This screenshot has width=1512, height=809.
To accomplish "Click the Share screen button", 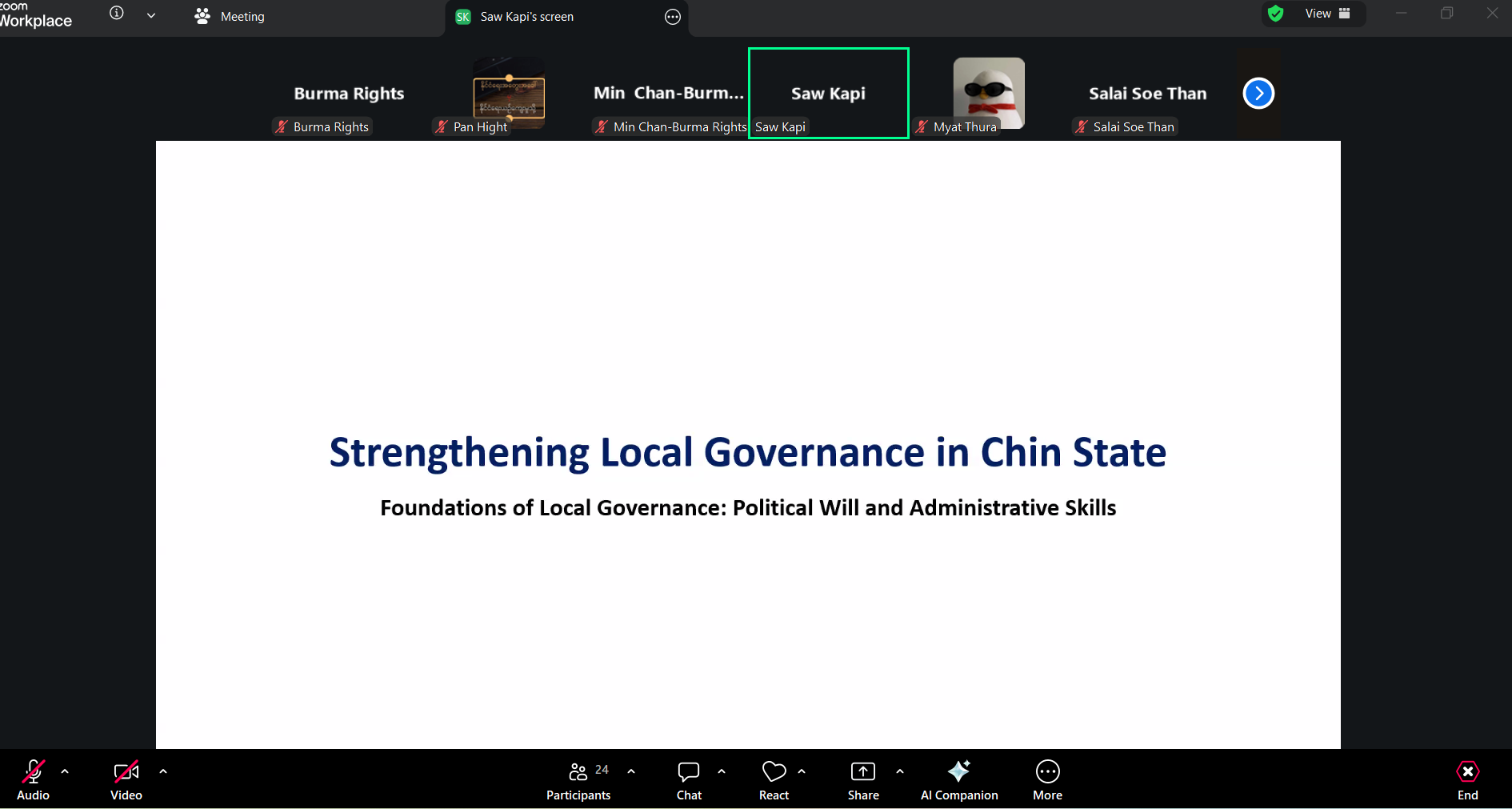I will [x=863, y=780].
